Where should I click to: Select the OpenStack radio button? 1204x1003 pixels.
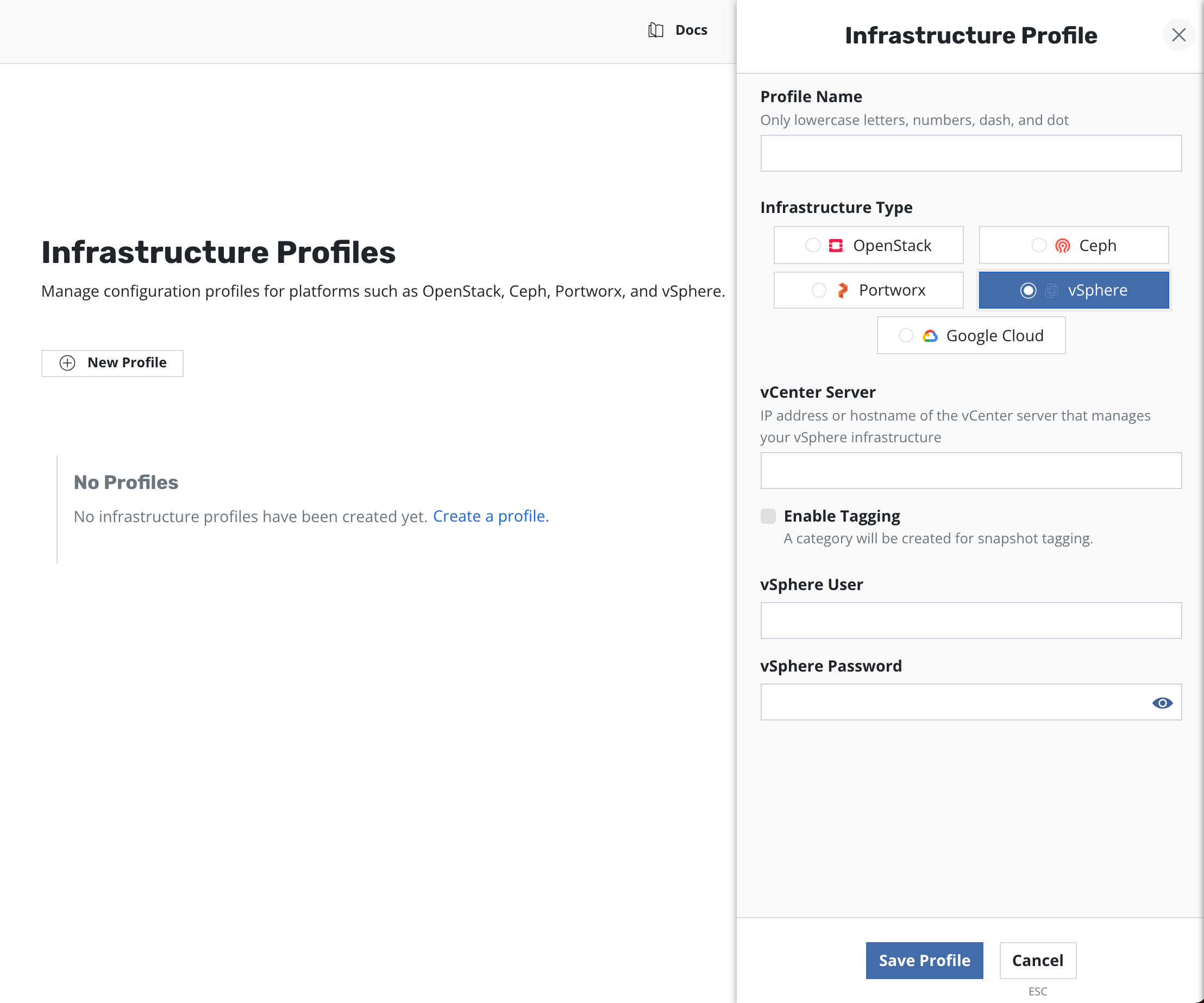[812, 246]
